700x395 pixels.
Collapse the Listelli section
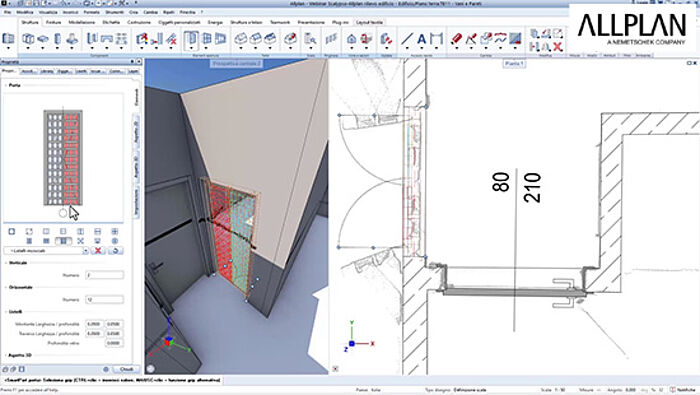tap(6, 312)
